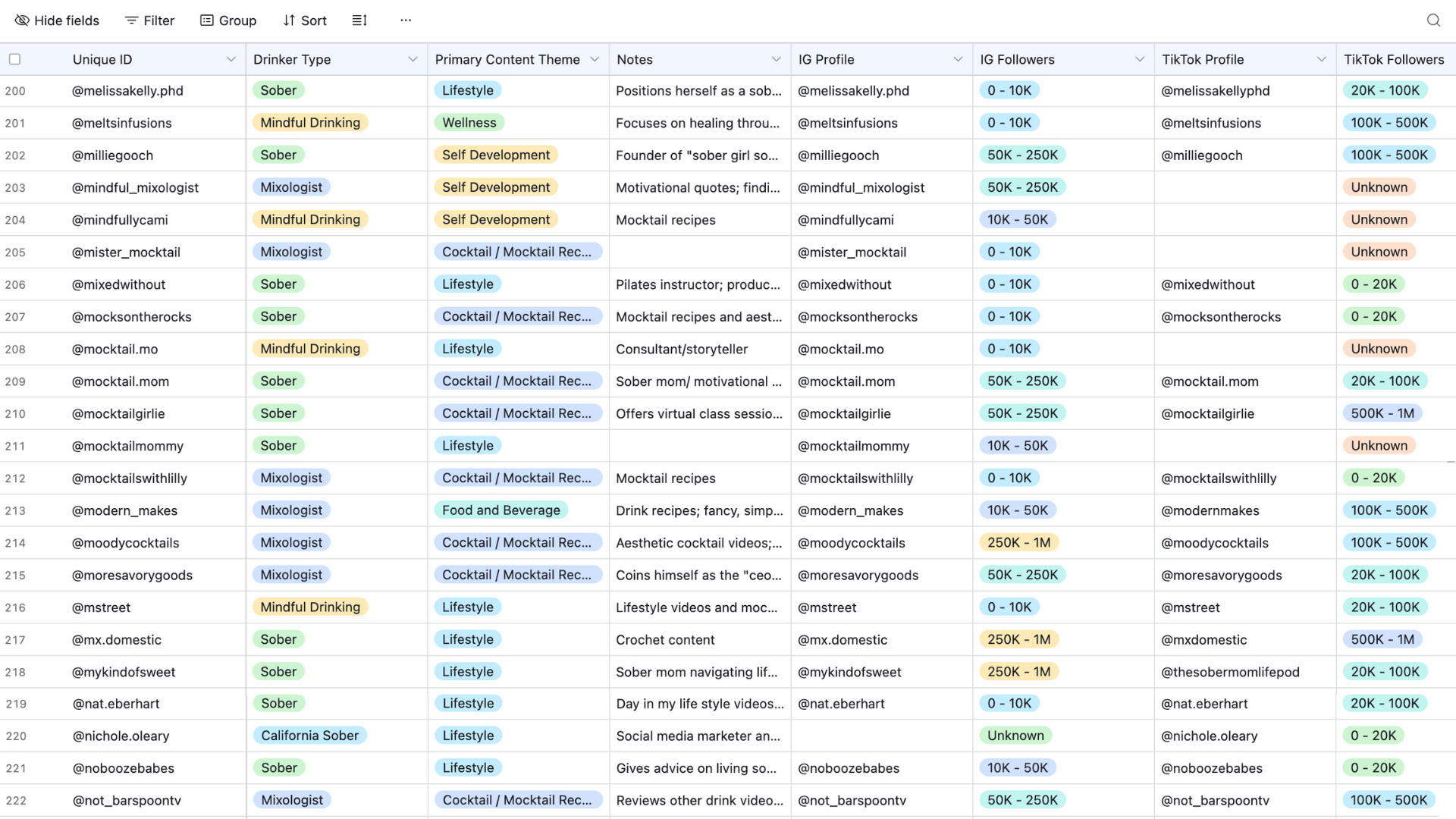Expand the Unique ID column dropdown
This screenshot has width=1456, height=819.
click(231, 59)
